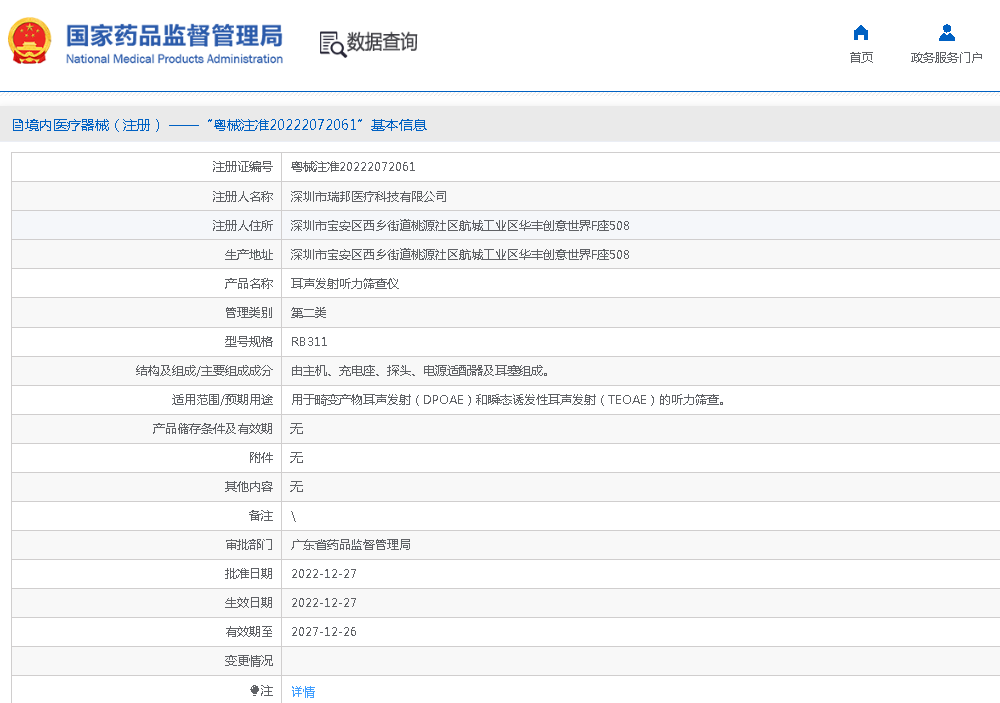Click the 政务服务门户 person icon

coord(946,33)
